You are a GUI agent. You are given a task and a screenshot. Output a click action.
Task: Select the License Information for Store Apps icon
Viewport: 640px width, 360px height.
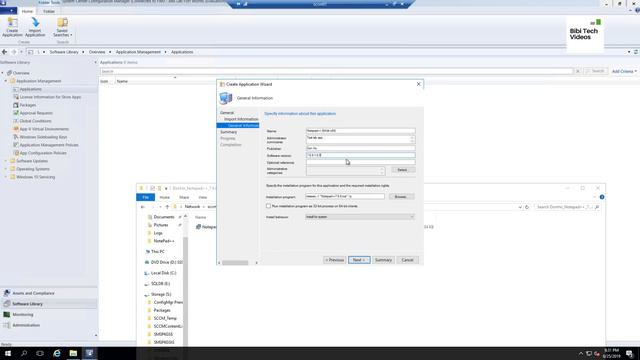point(16,97)
